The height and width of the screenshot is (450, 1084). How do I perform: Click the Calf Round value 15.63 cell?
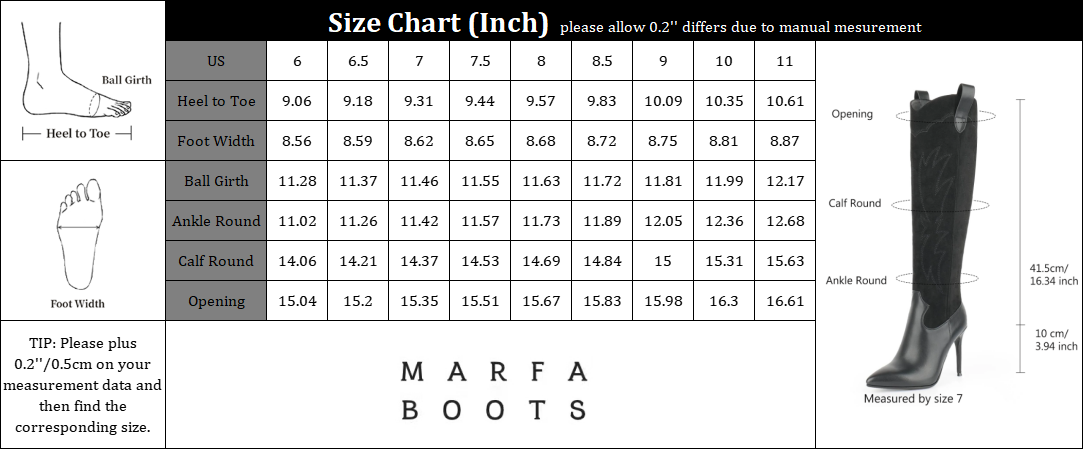785,261
